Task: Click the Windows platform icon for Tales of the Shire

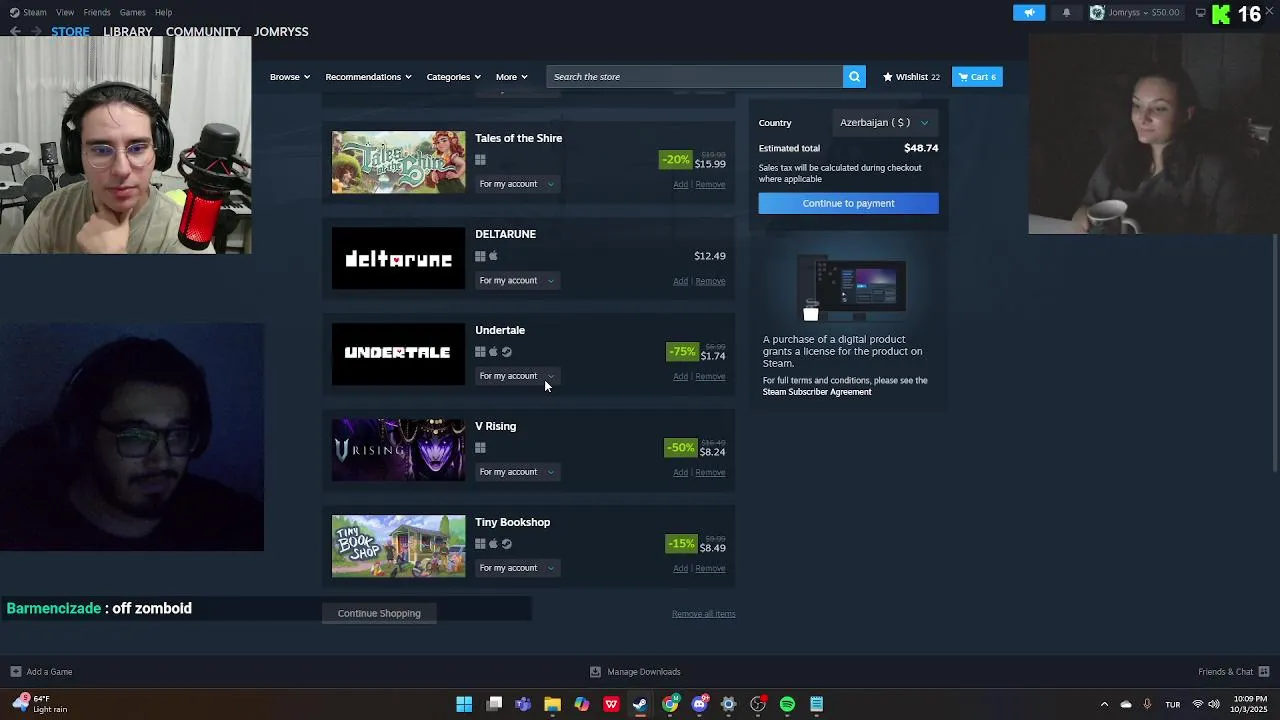Action: 480,160
